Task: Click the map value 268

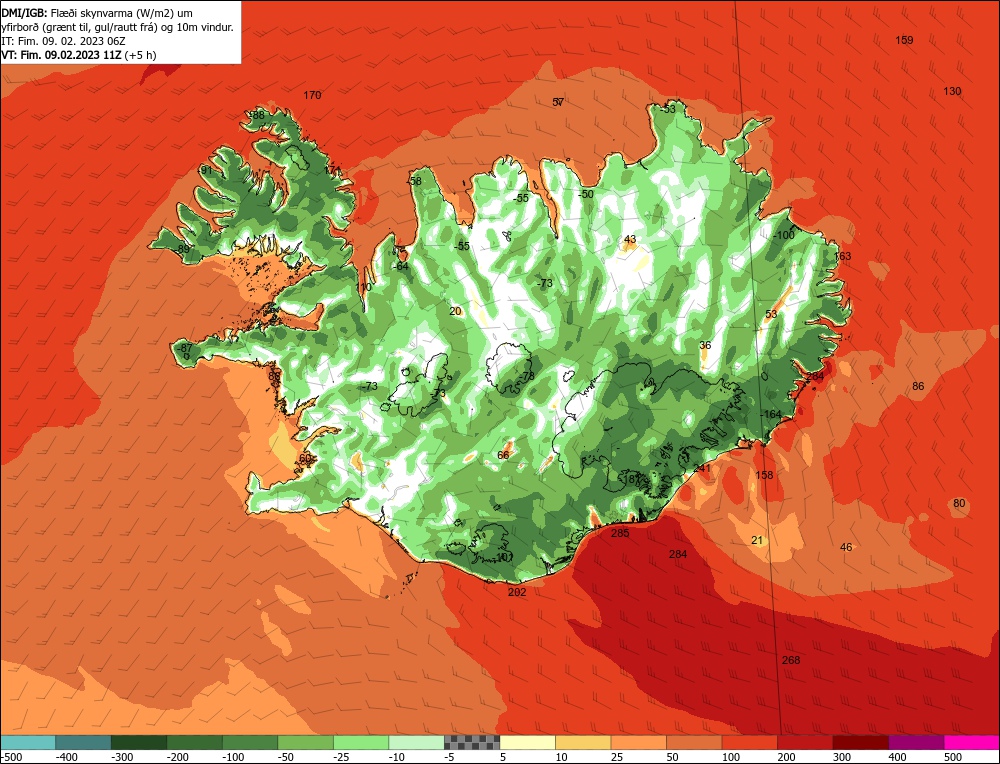Action: (x=791, y=660)
